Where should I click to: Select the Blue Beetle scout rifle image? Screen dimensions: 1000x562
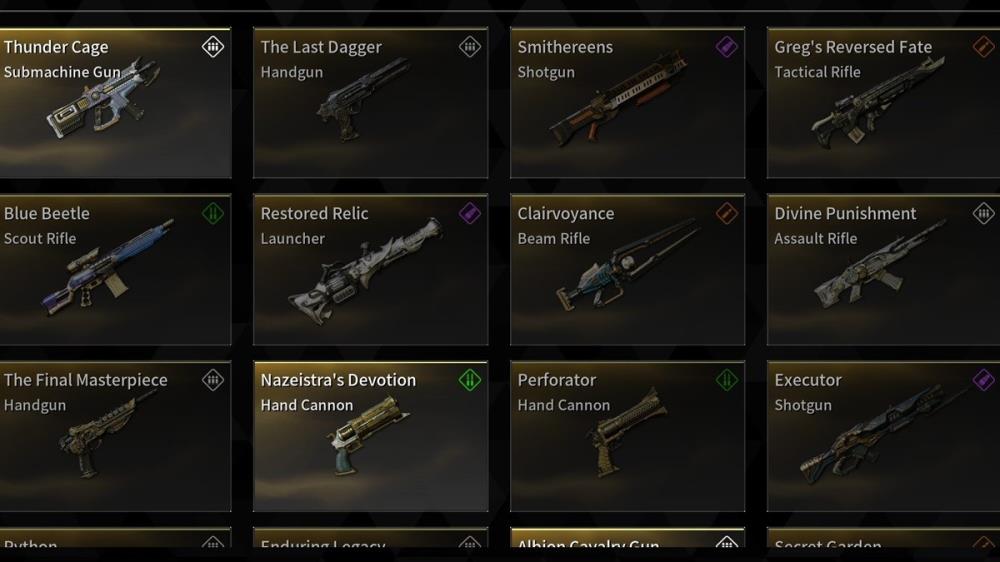coord(107,267)
